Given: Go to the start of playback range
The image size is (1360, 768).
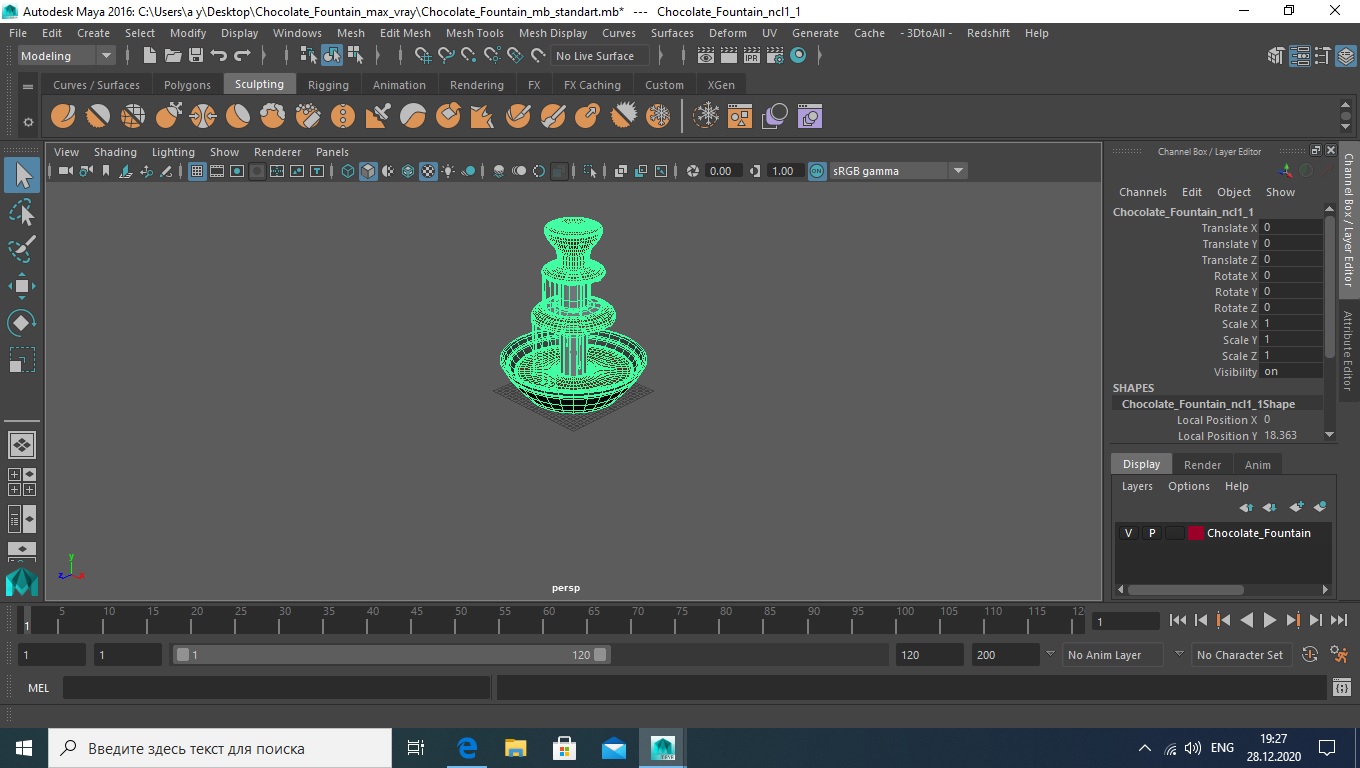Looking at the screenshot, I should point(1177,620).
